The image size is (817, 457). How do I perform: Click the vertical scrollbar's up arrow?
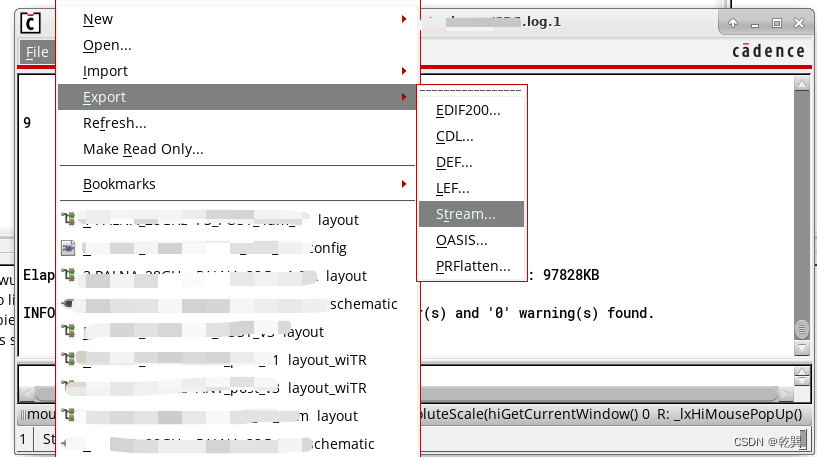click(801, 86)
